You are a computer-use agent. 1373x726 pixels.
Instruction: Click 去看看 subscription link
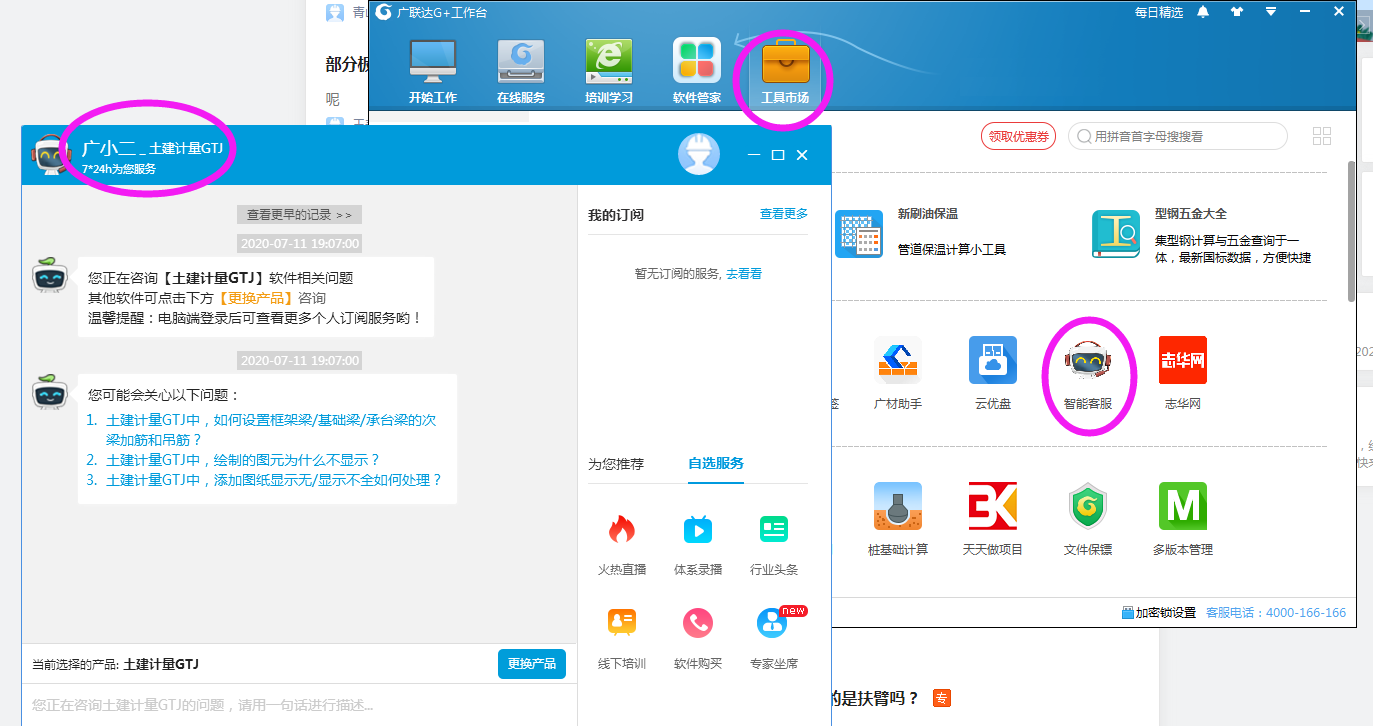click(744, 273)
